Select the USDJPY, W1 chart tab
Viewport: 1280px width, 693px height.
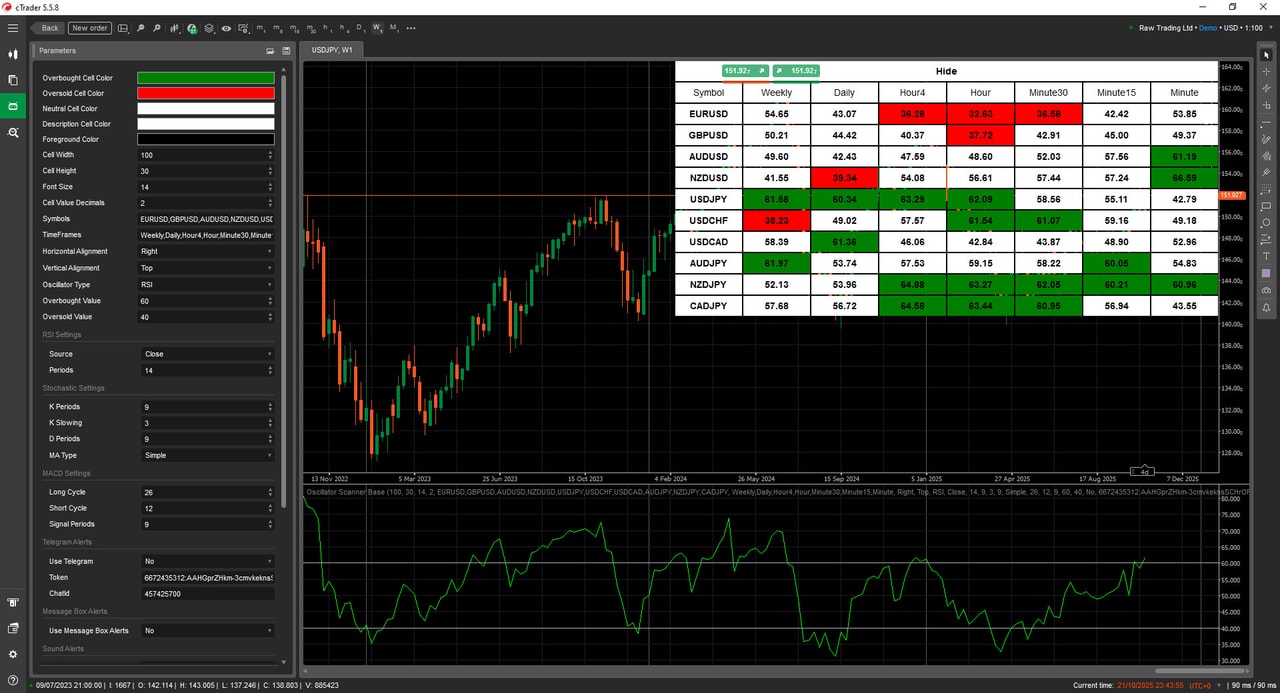(332, 49)
